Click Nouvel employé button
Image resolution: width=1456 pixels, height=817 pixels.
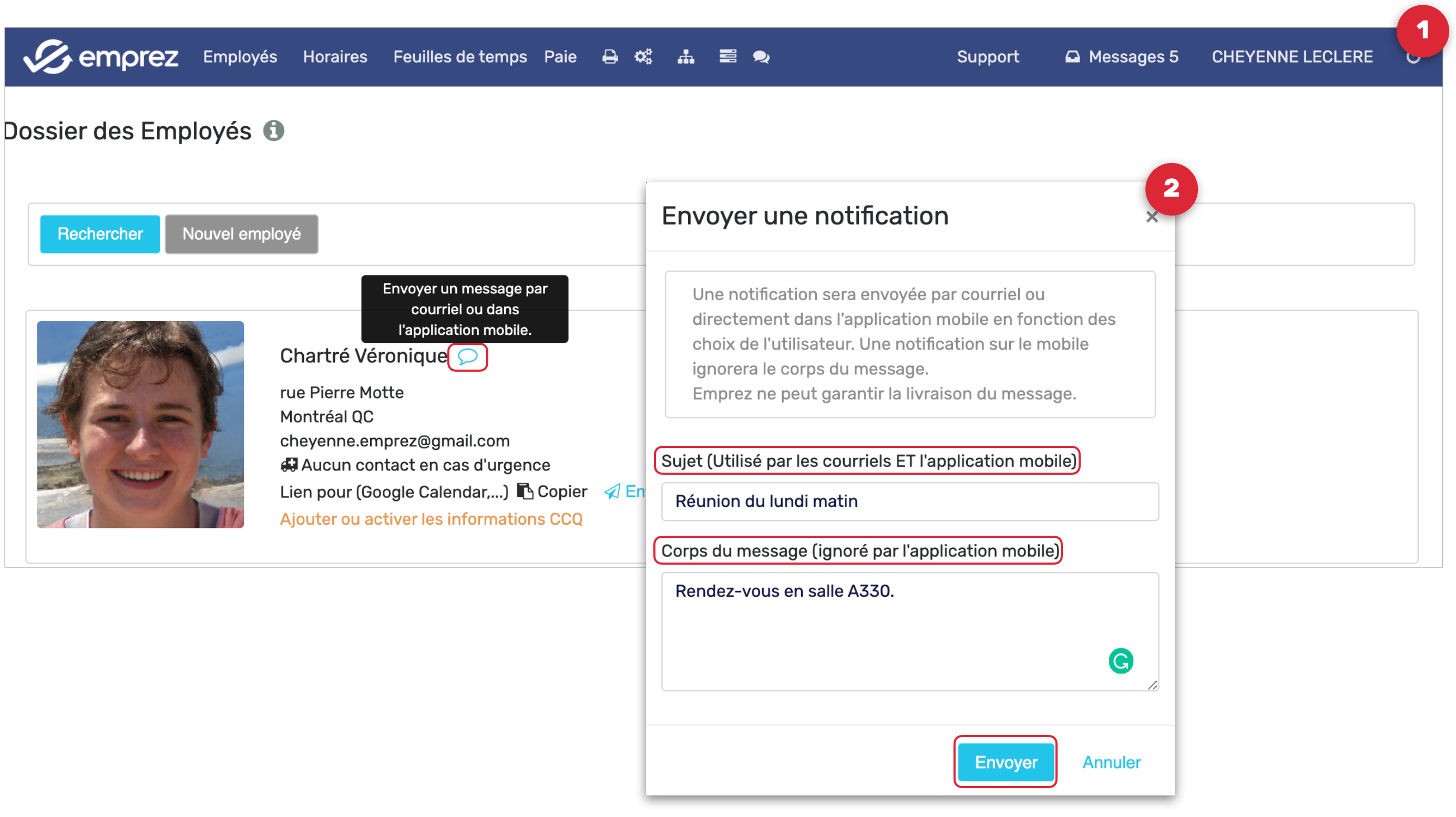click(241, 234)
